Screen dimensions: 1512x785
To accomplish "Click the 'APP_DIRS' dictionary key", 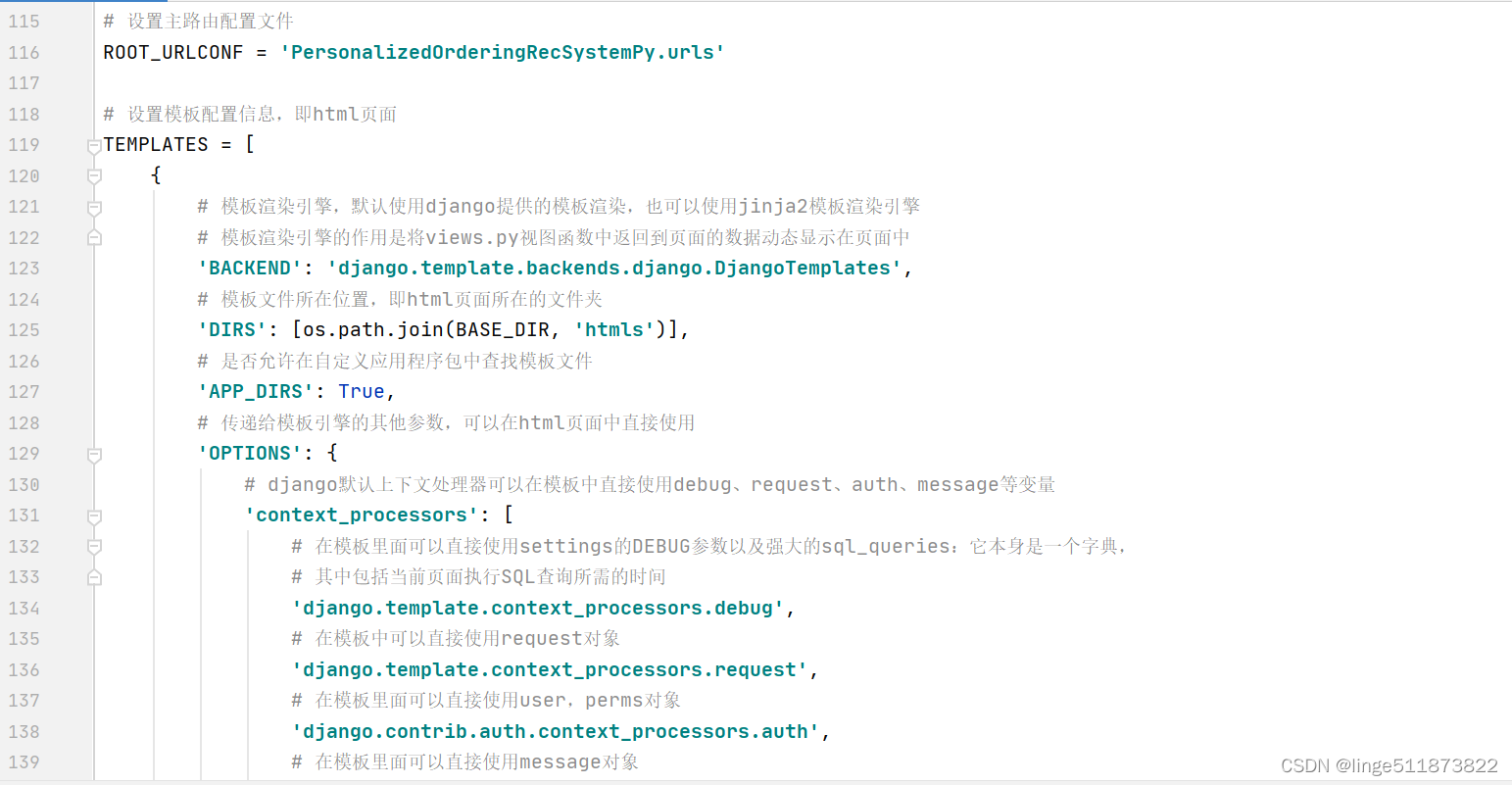I will pos(256,392).
